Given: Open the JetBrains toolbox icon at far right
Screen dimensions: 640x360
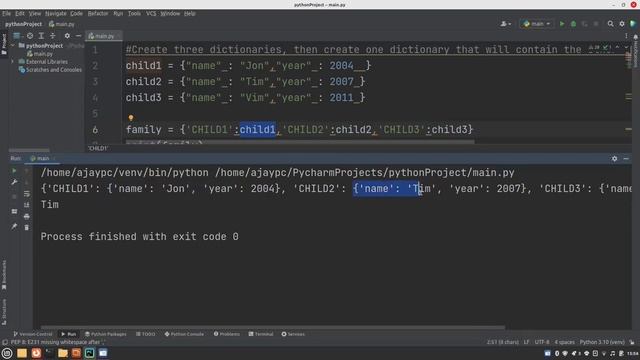Looking at the screenshot, I should click(633, 24).
